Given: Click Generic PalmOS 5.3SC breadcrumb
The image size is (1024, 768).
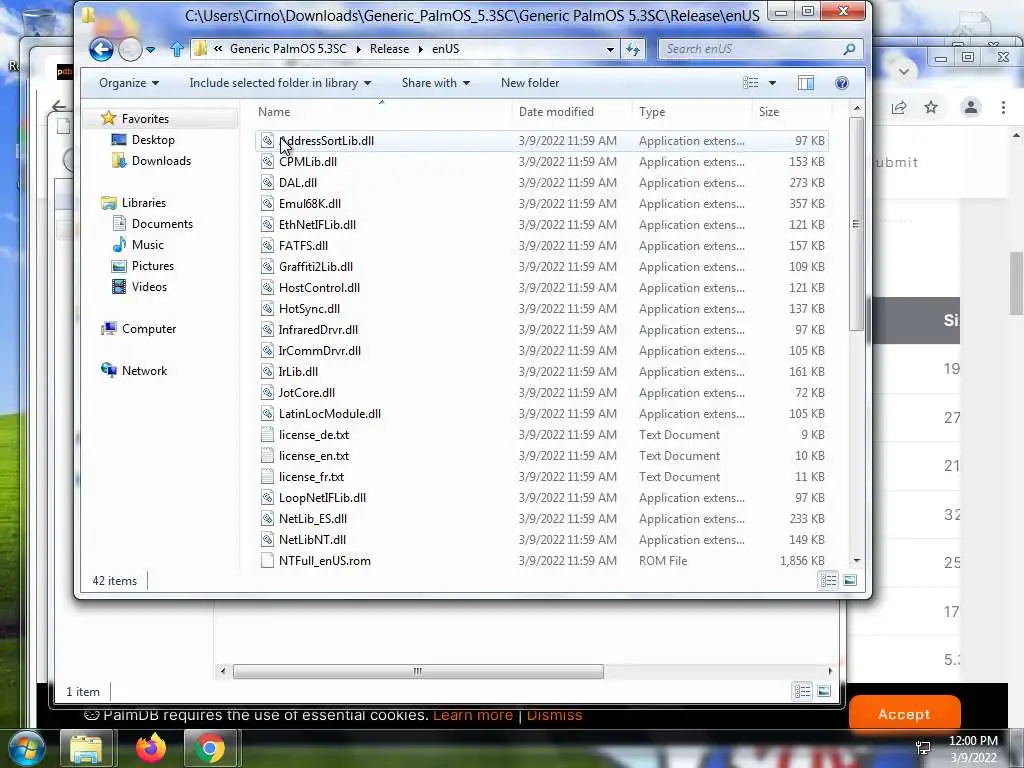Looking at the screenshot, I should click(288, 49).
